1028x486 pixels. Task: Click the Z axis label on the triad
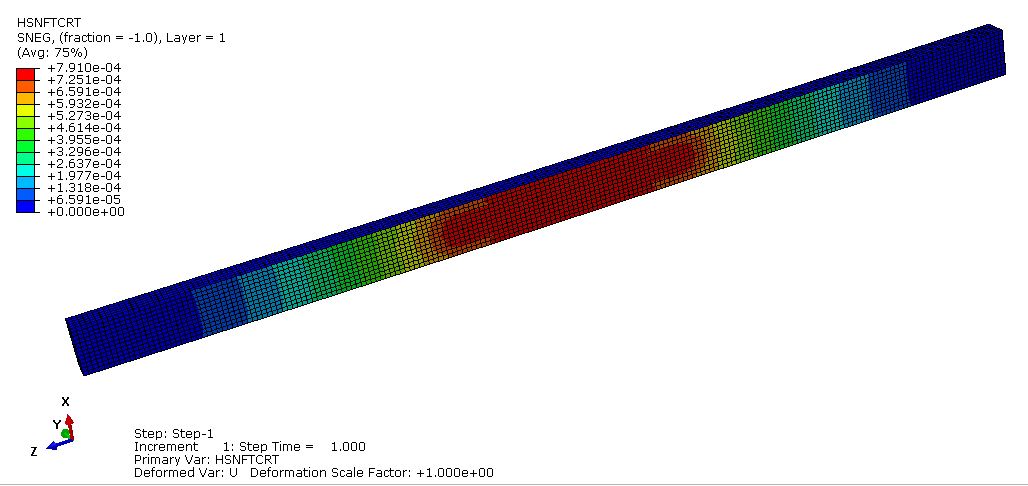pyautogui.click(x=33, y=452)
